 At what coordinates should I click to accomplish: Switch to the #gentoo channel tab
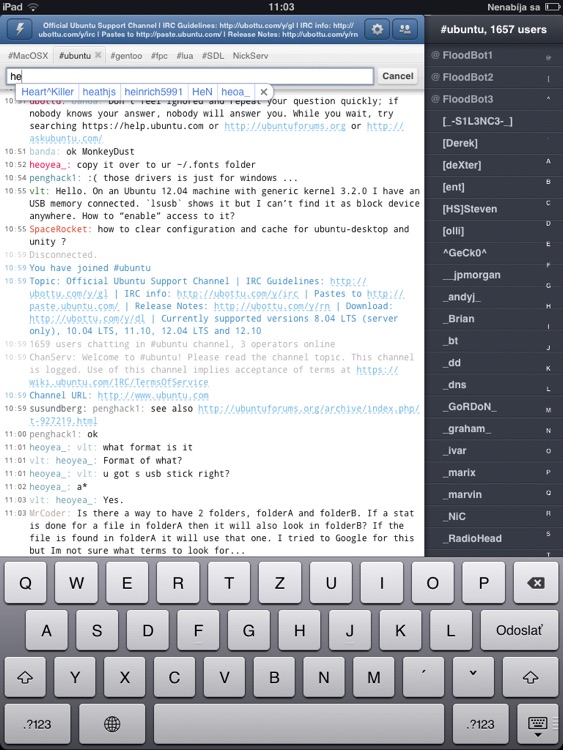click(126, 55)
